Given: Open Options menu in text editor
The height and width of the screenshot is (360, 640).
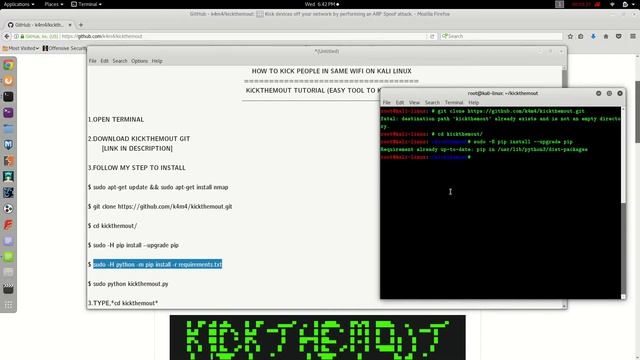Looking at the screenshot, I should pyautogui.click(x=139, y=61).
